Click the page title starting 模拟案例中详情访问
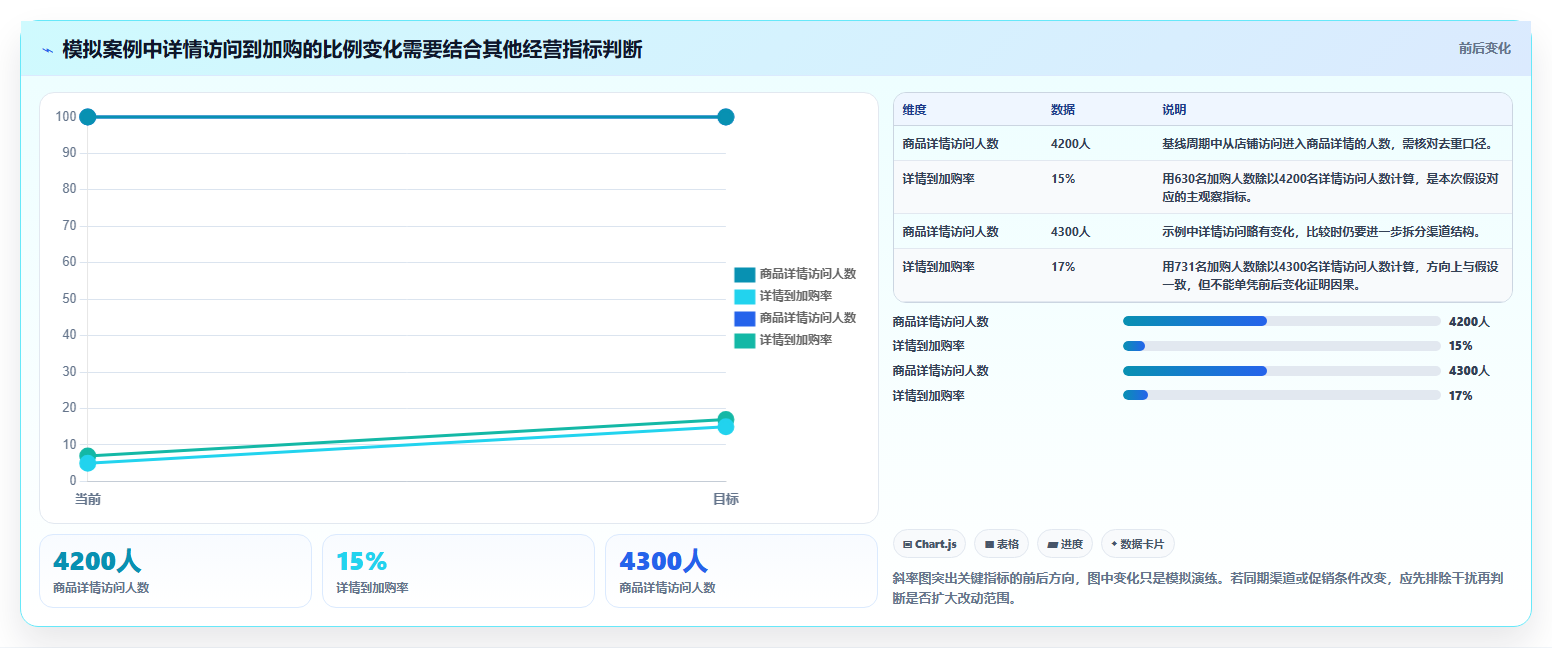Viewport: 1552px width, 648px height. click(352, 49)
